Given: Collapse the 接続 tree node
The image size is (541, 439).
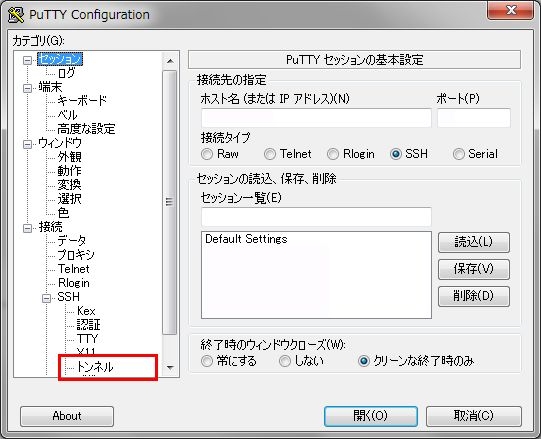Looking at the screenshot, I should coord(27,228).
